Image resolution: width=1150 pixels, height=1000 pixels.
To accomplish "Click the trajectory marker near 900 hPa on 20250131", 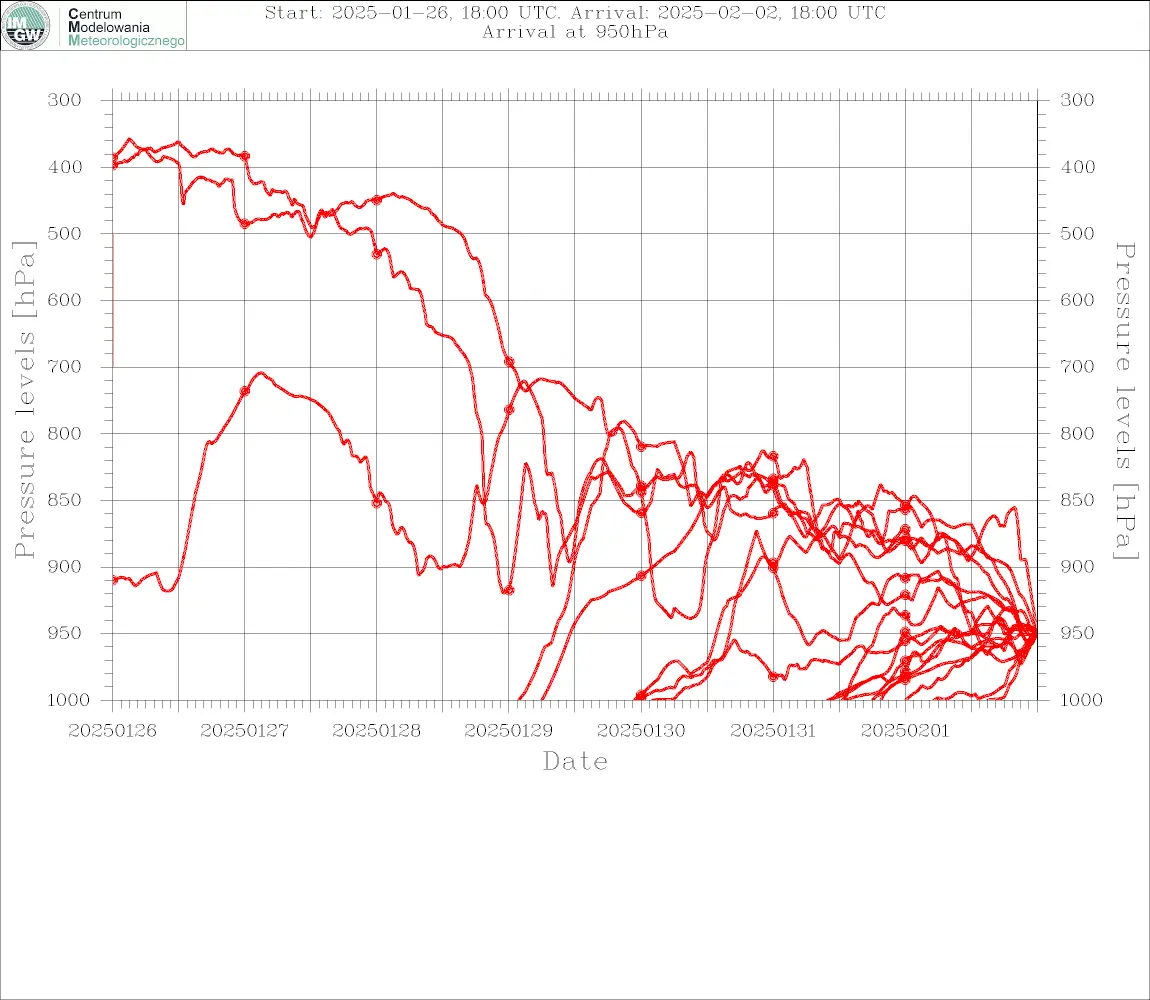I will (773, 566).
